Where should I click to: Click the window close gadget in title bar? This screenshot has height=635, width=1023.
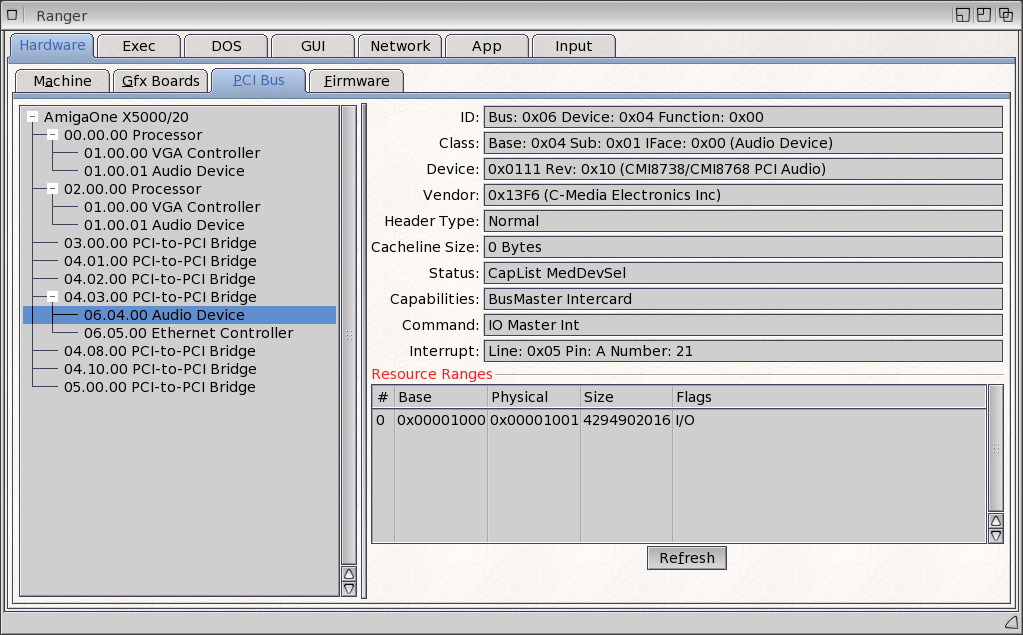[x=14, y=15]
